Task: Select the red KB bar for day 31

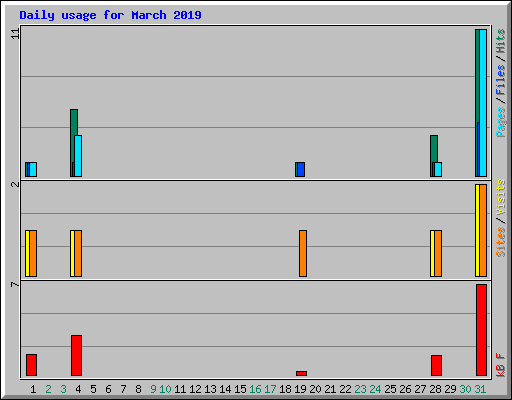Action: pyautogui.click(x=481, y=330)
